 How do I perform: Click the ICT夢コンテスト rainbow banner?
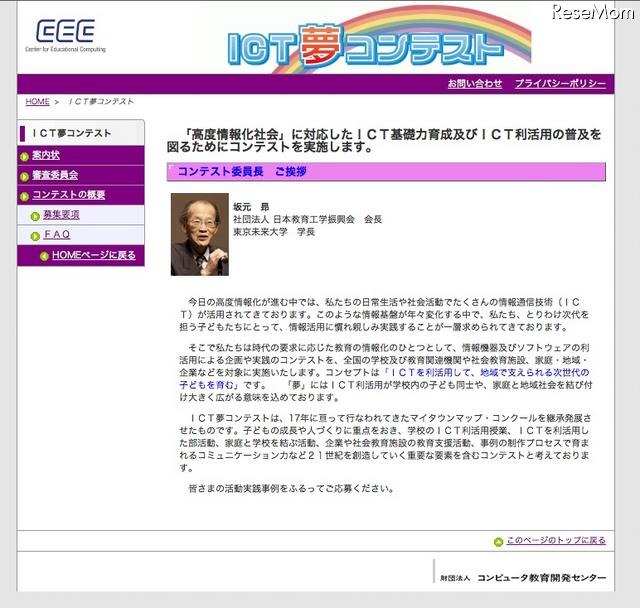[x=378, y=41]
